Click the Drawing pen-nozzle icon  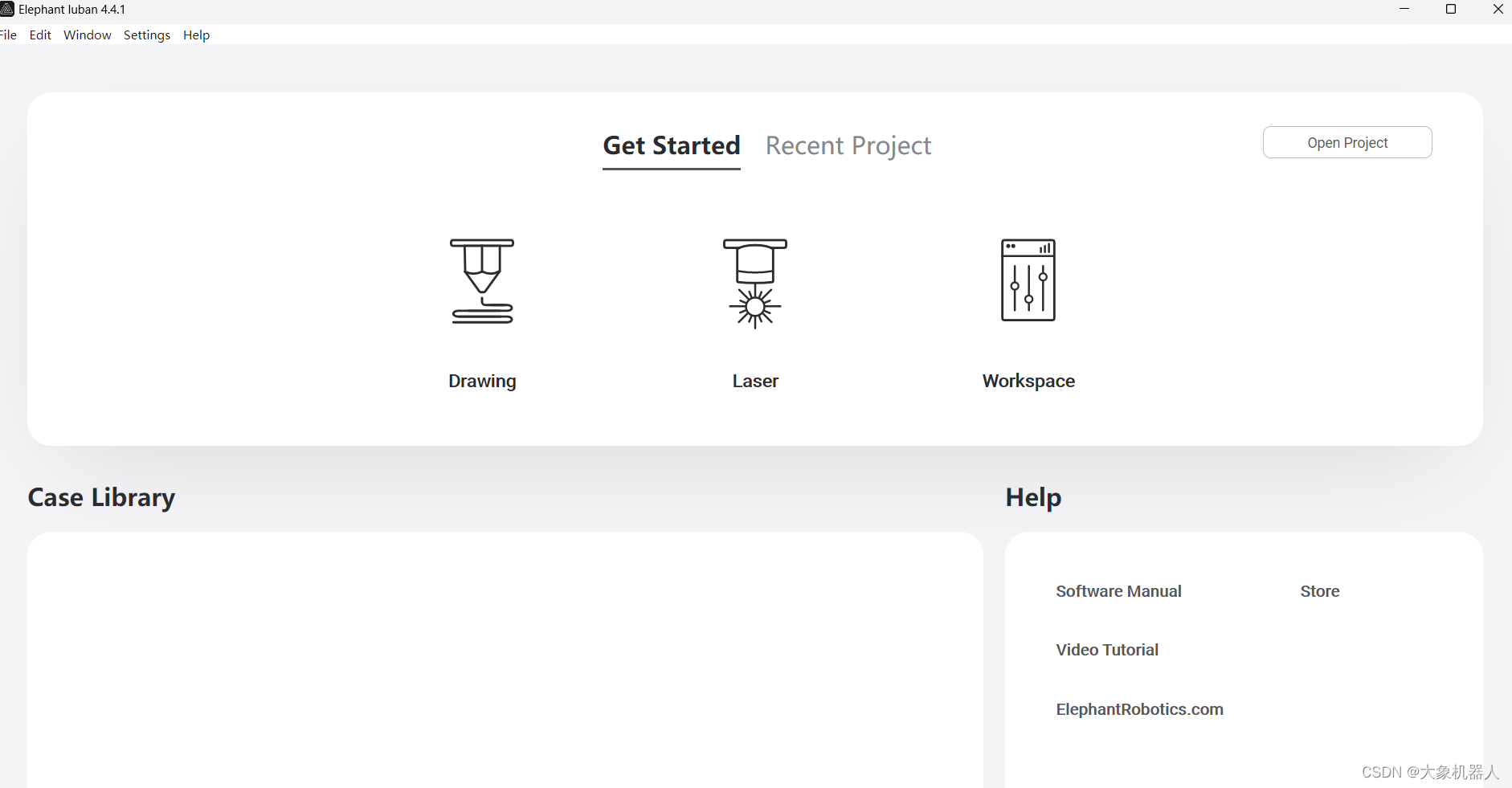482,281
